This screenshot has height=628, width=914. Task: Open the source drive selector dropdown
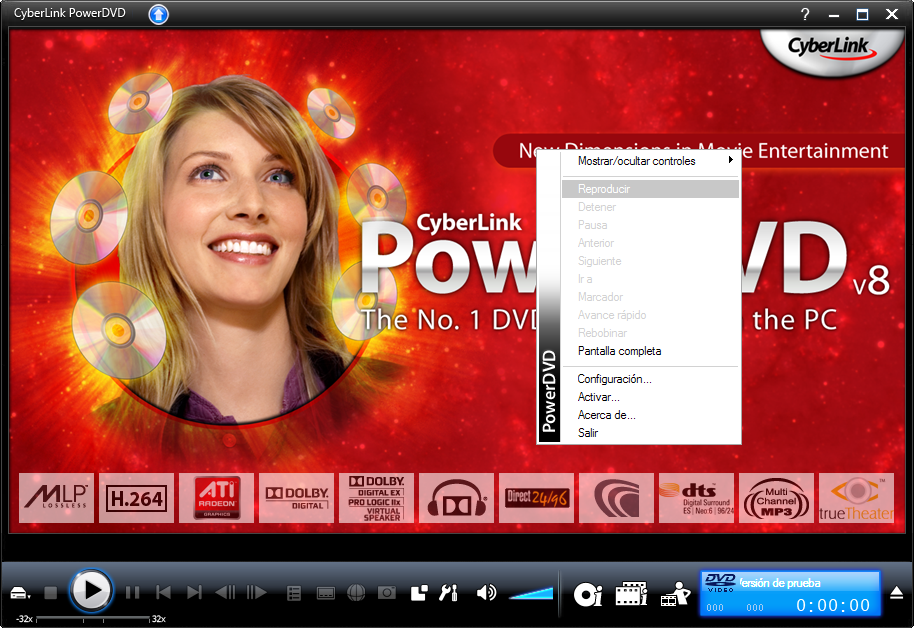[20, 593]
